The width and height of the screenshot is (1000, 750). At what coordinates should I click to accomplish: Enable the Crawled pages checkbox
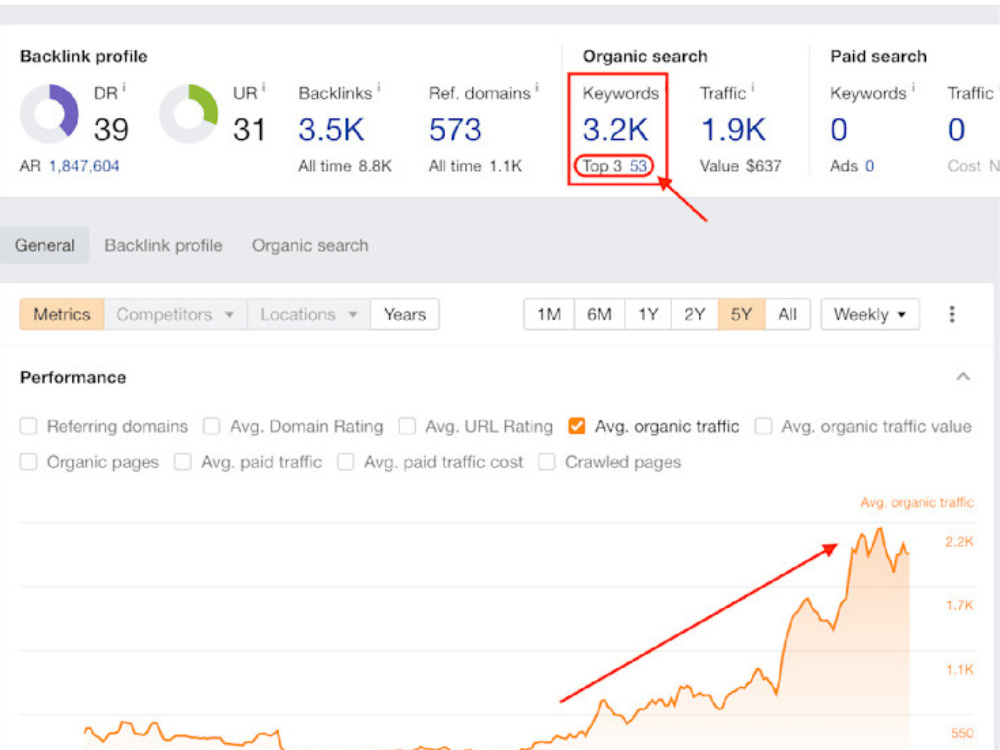[547, 462]
